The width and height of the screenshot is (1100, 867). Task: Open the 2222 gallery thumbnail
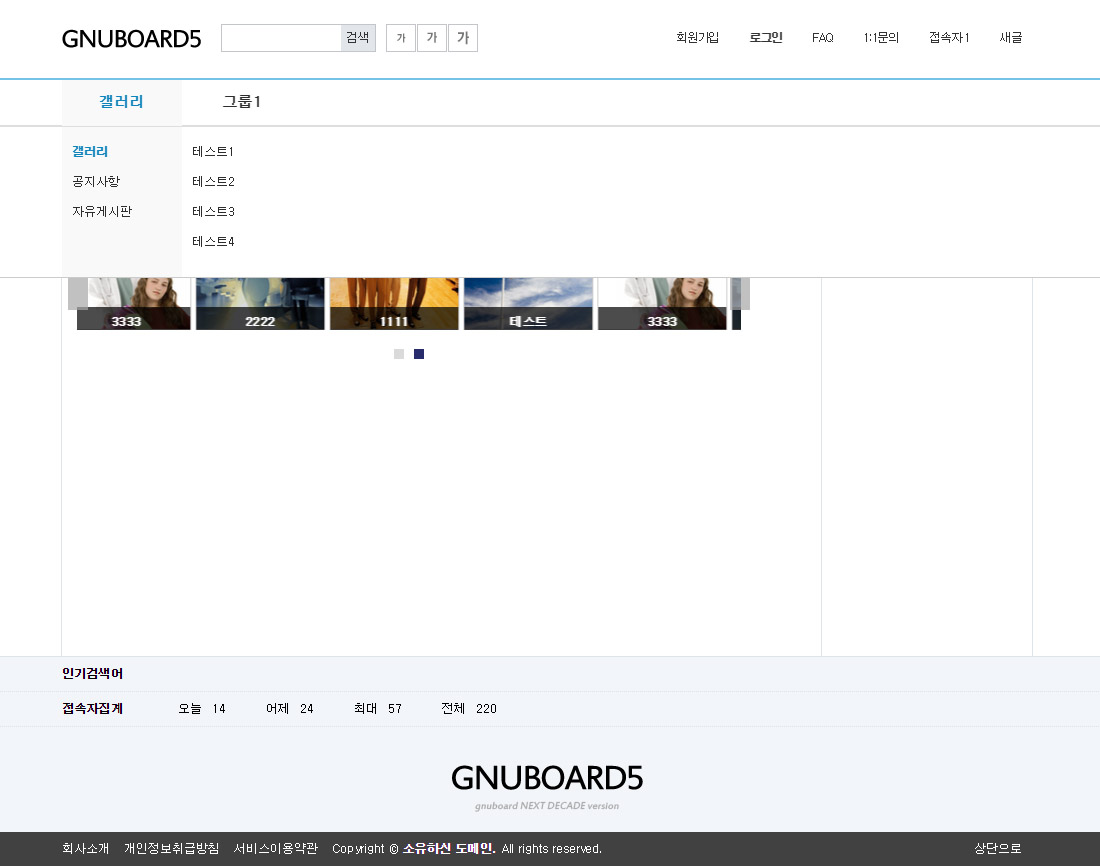[x=260, y=303]
